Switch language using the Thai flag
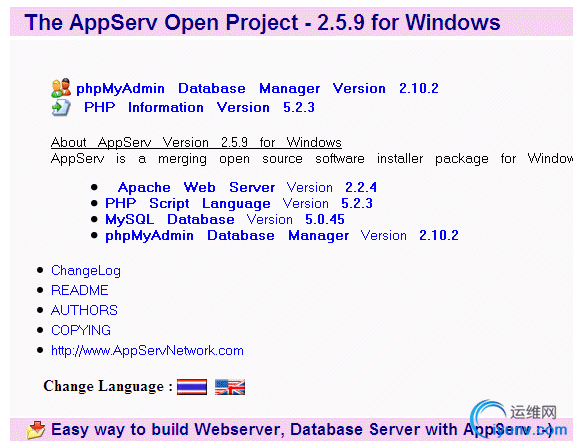The height and width of the screenshot is (446, 573). pyautogui.click(x=192, y=387)
